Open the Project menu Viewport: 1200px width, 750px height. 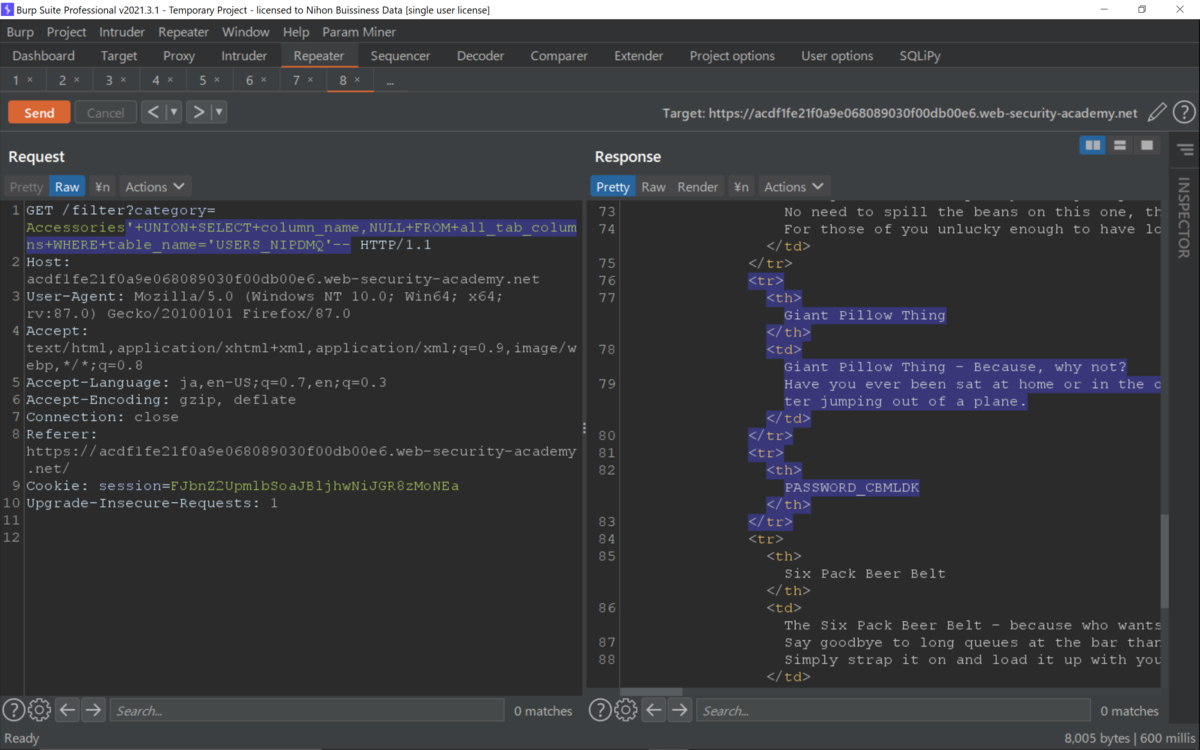(x=67, y=32)
